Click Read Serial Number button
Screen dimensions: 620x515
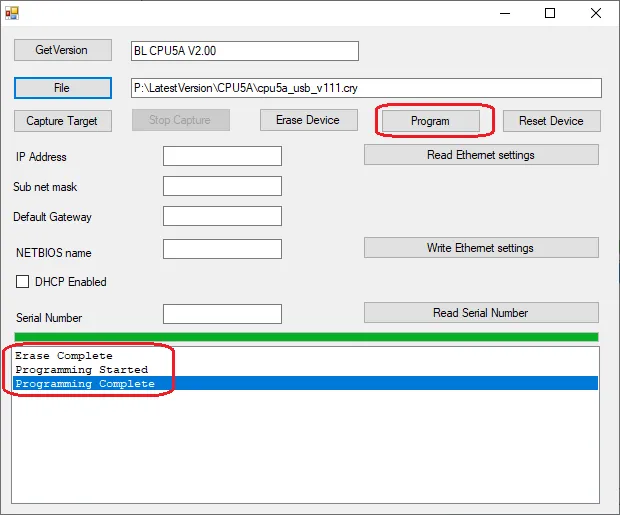tap(481, 312)
